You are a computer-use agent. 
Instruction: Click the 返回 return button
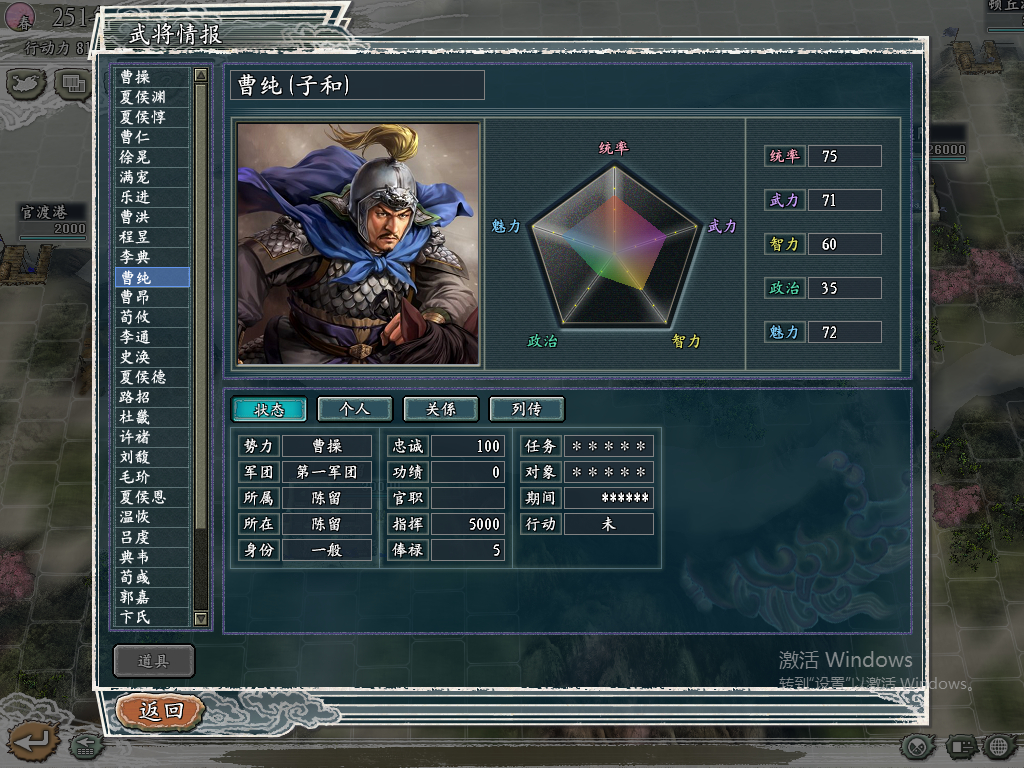coord(161,711)
